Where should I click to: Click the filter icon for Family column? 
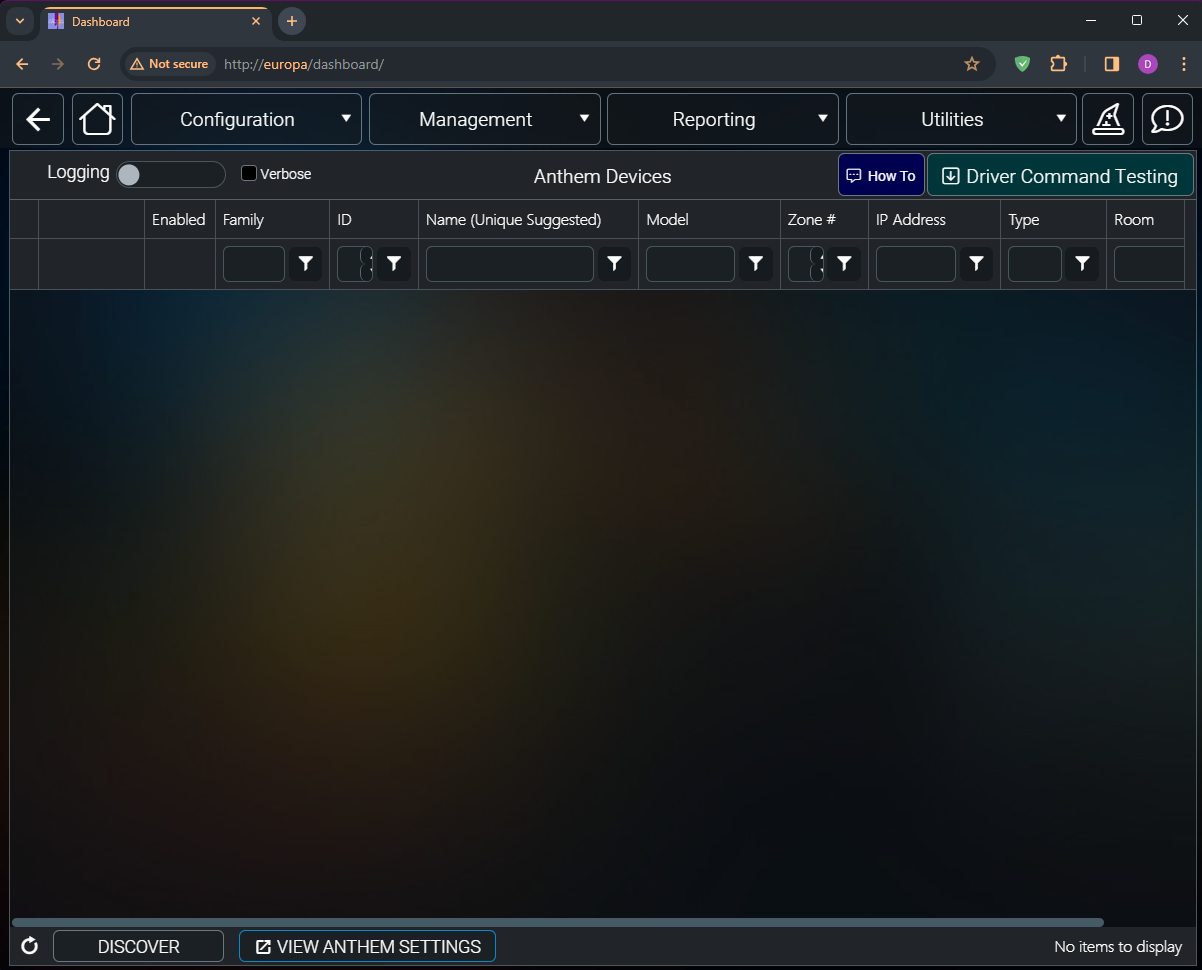[306, 264]
